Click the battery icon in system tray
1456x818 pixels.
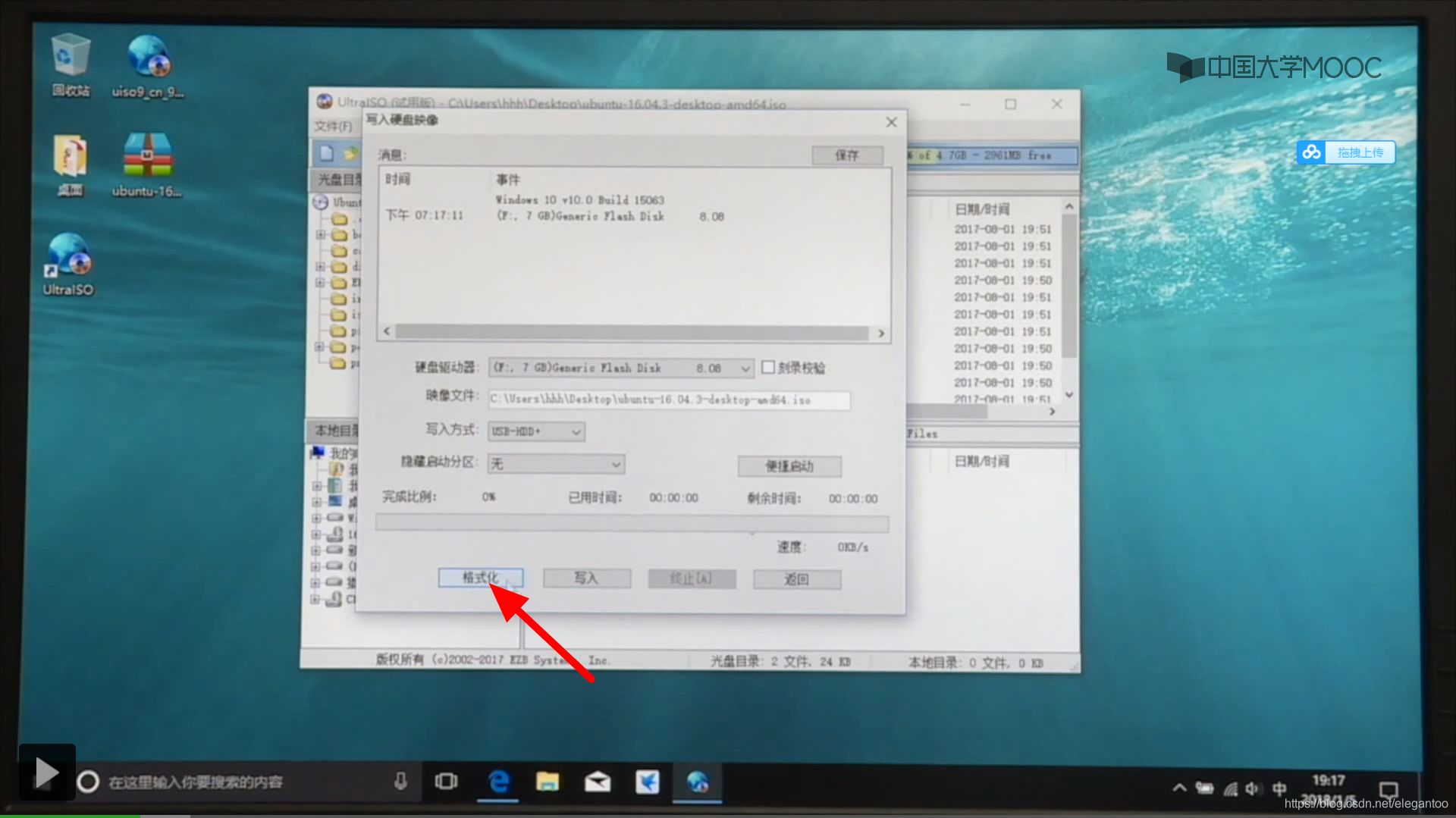point(1204,788)
